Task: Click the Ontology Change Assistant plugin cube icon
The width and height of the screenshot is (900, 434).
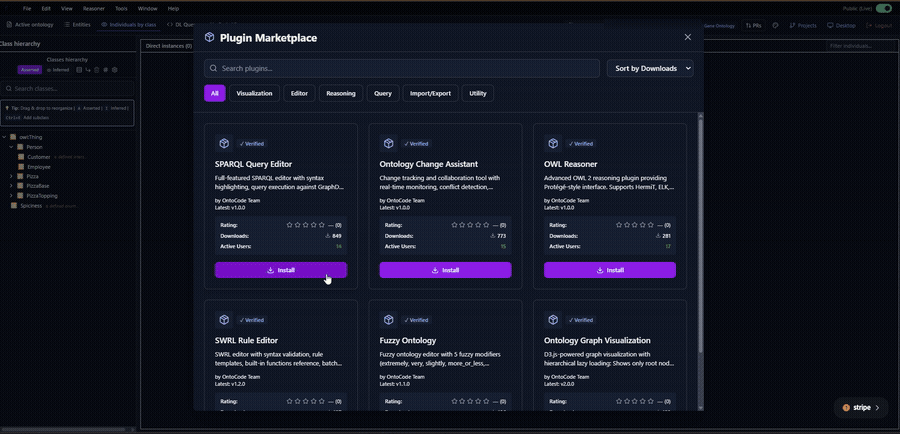Action: pyautogui.click(x=389, y=144)
